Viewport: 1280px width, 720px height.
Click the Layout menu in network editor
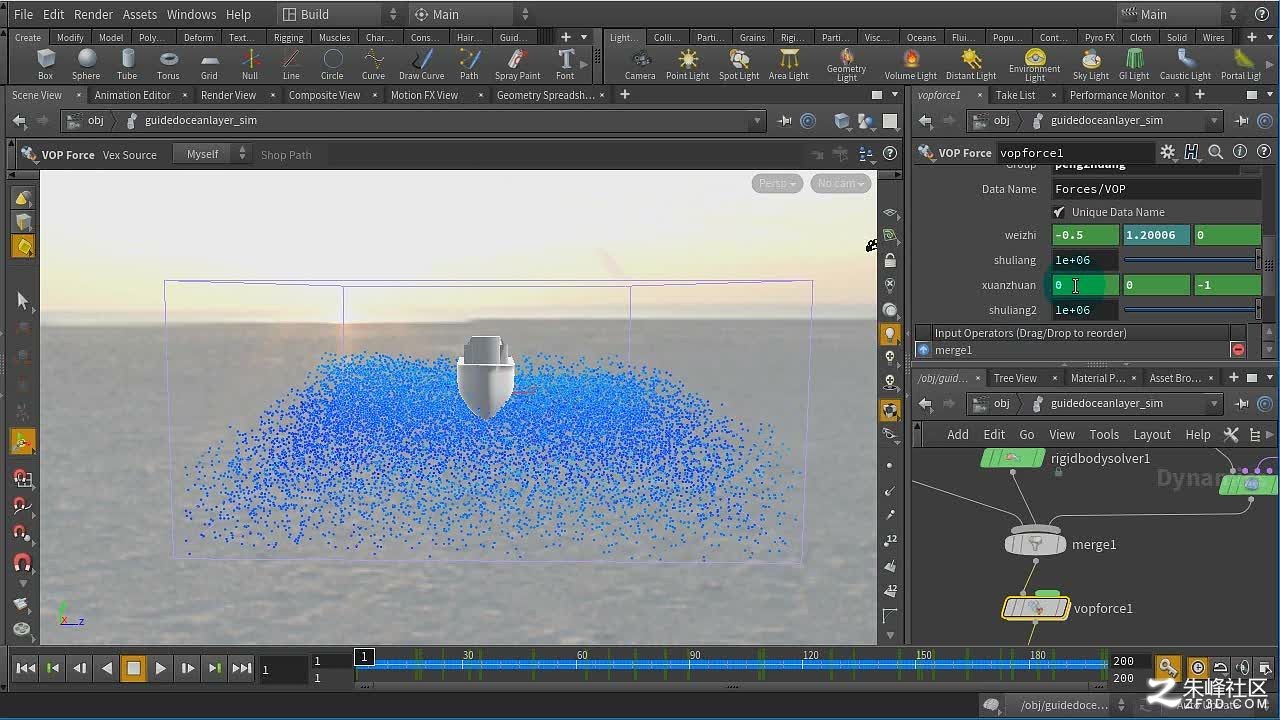pos(1152,434)
